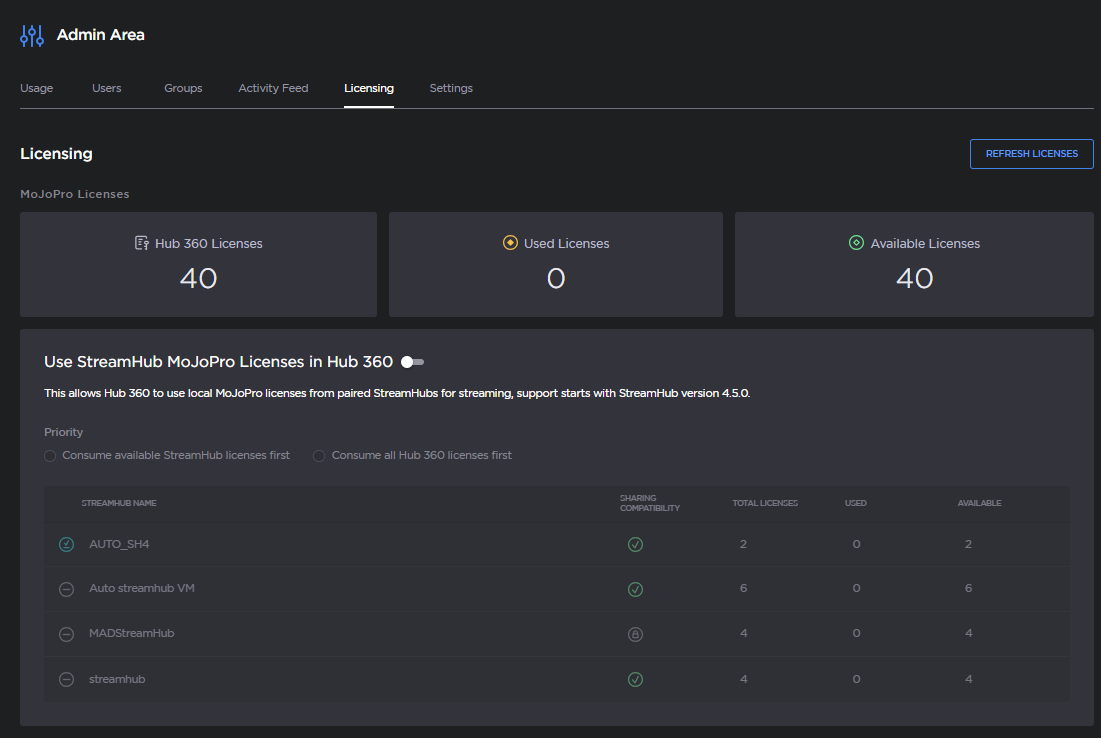
Task: Click the Hub 360 Licenses count 40
Action: click(199, 279)
